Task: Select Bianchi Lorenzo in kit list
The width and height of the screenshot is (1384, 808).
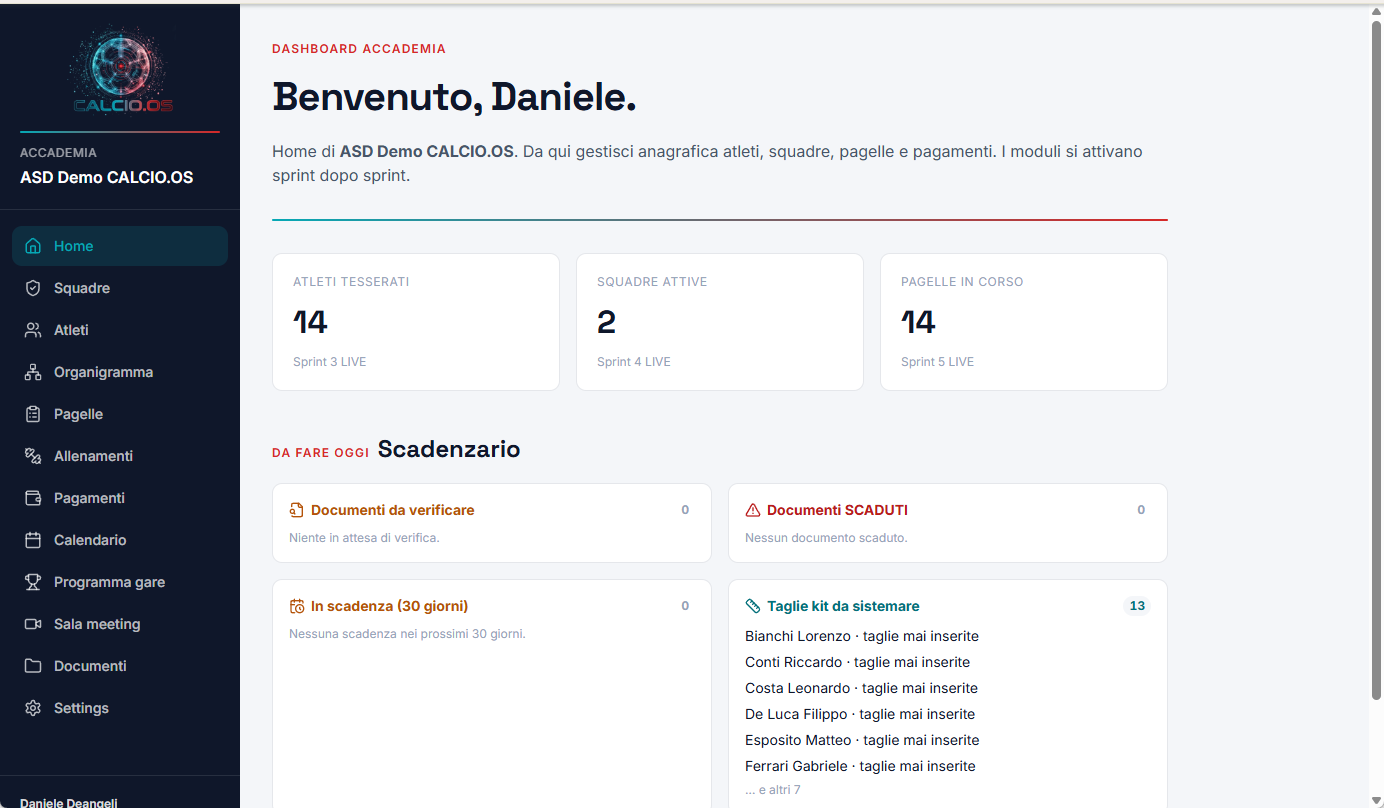Action: coord(862,636)
